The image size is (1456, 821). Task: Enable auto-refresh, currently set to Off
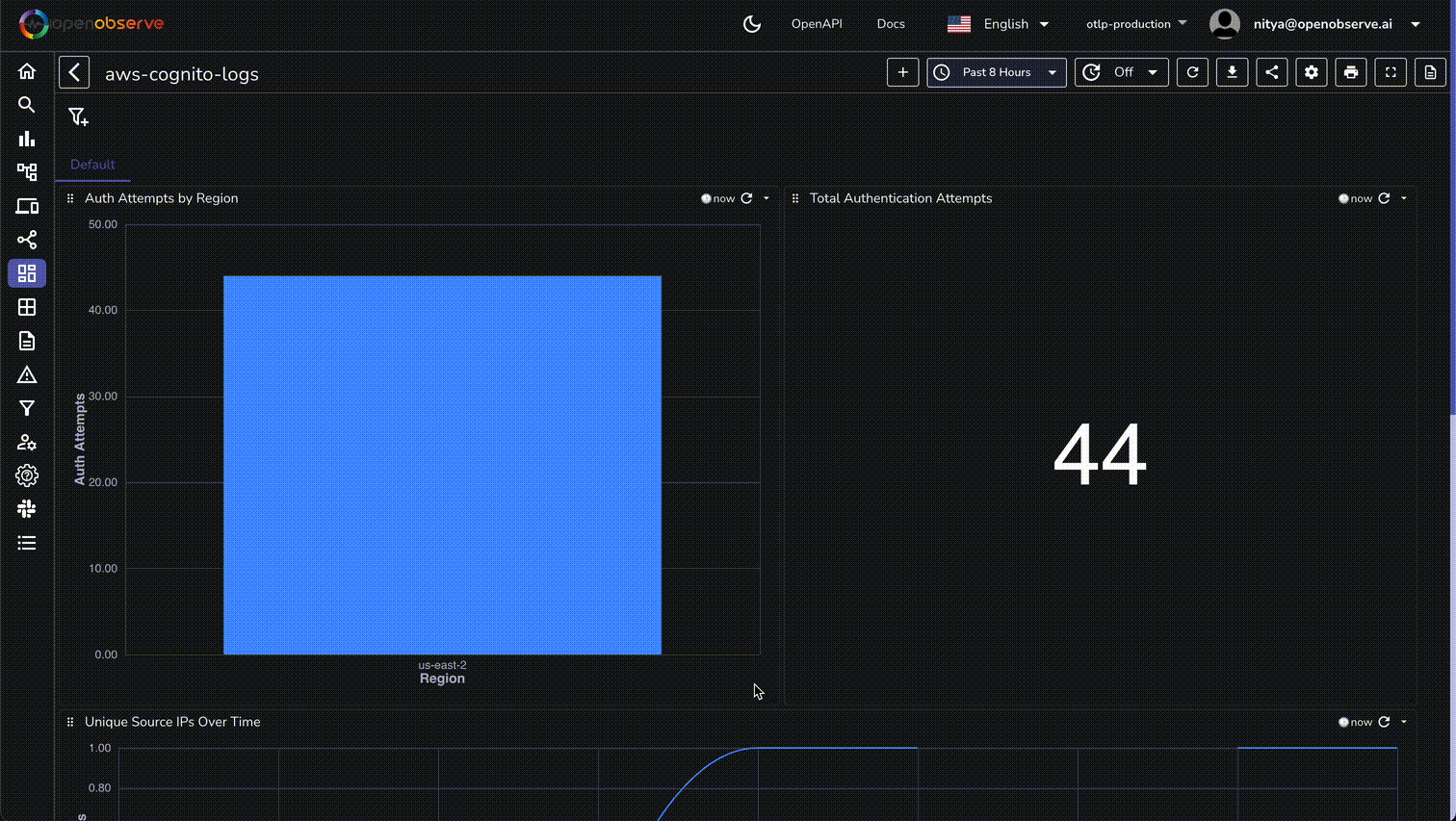tap(1121, 72)
